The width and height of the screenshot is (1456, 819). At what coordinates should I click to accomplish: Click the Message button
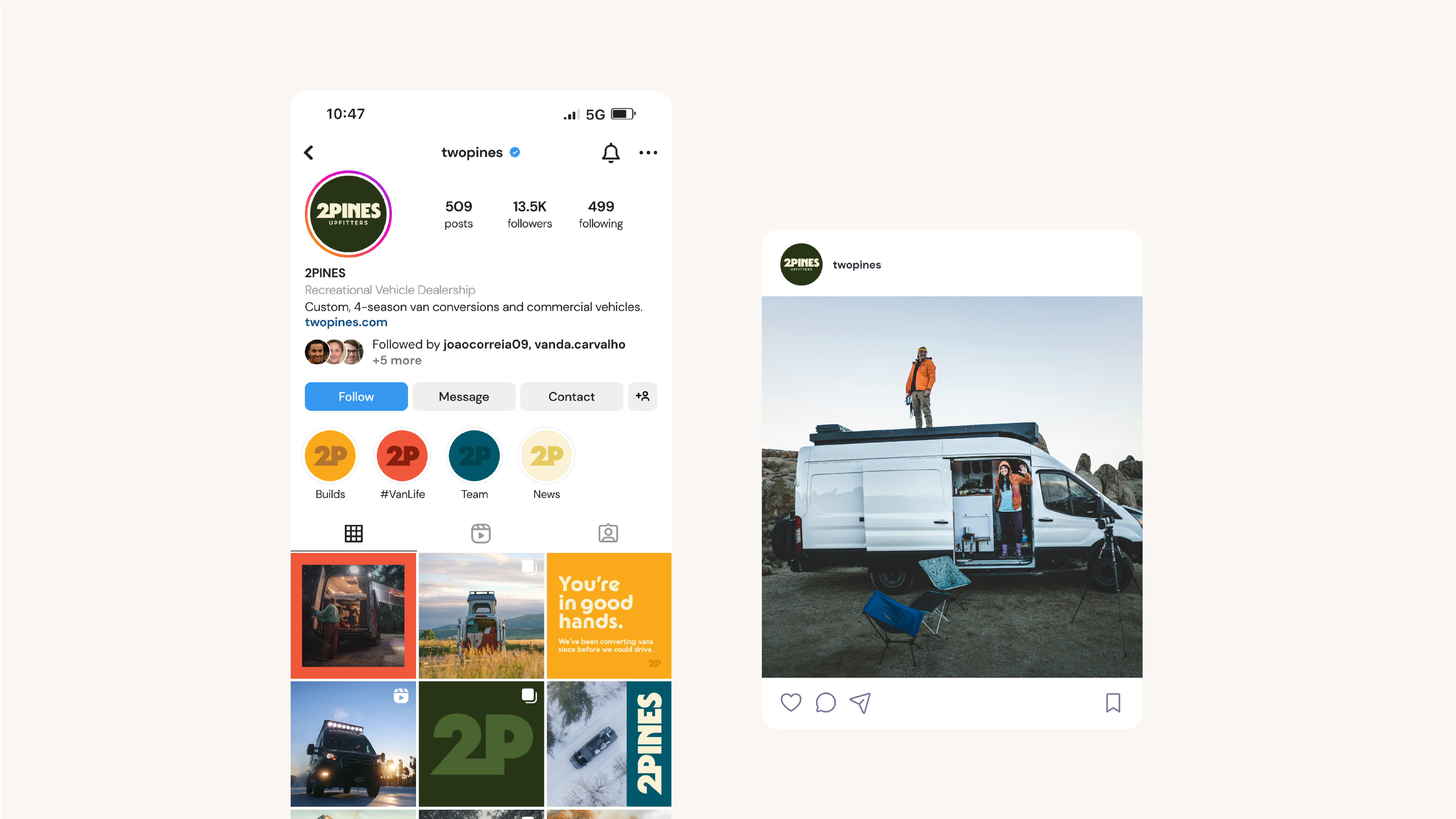464,396
